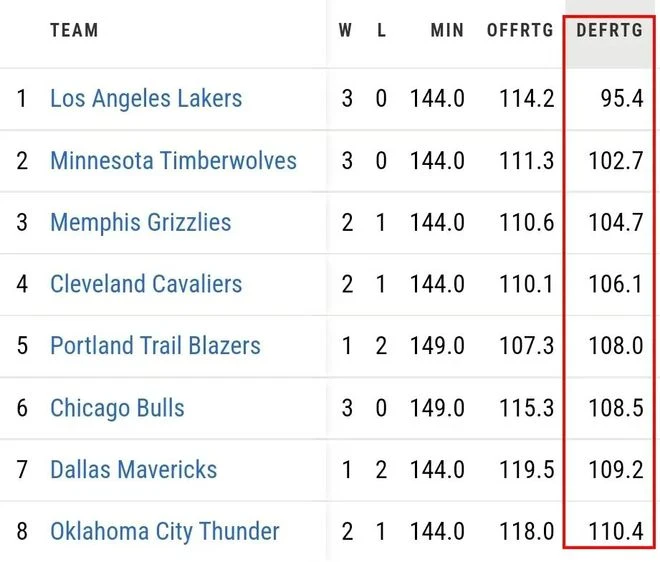
Task: Select the Bulls 115.3 offensive rating cell
Action: point(527,408)
